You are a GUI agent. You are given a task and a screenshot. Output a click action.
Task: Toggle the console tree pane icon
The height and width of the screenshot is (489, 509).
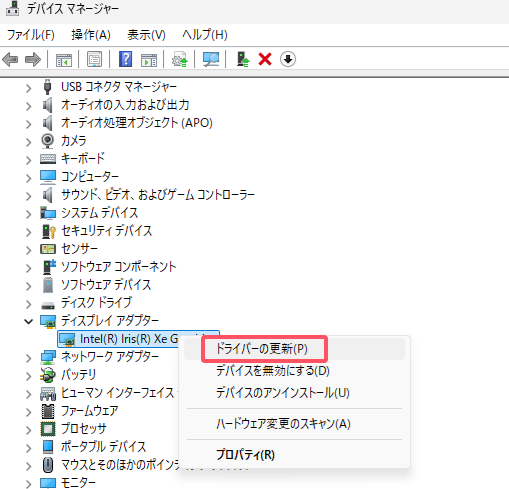(x=63, y=60)
